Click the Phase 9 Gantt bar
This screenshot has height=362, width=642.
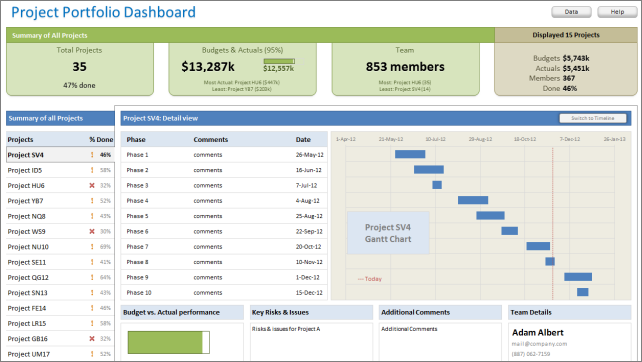pos(578,277)
